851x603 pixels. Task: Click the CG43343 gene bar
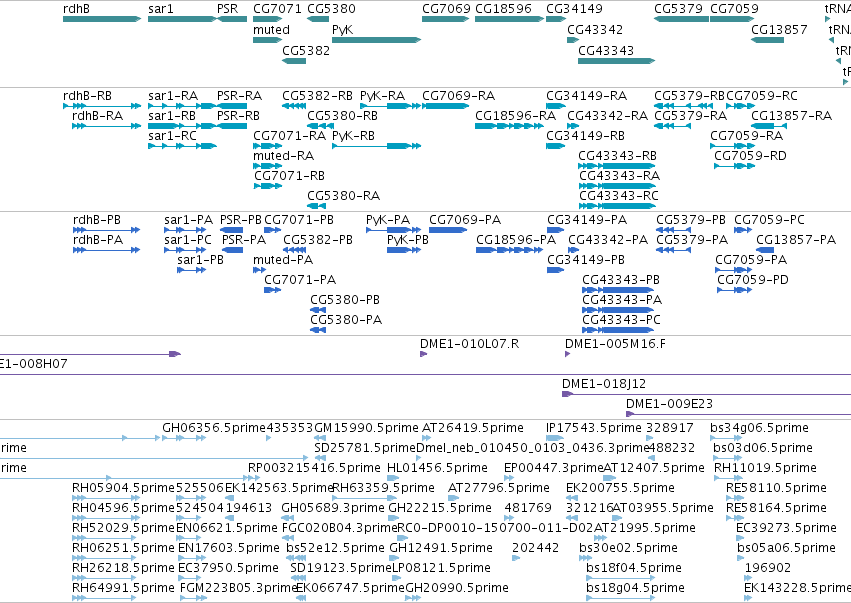[617, 60]
